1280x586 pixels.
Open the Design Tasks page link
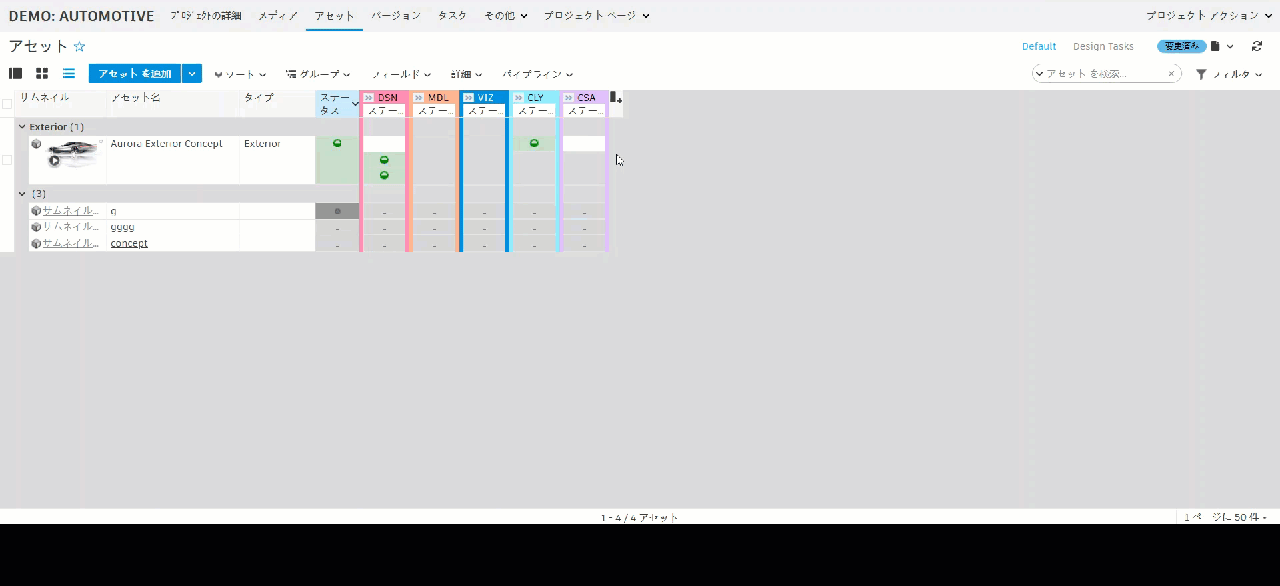pos(1103,47)
